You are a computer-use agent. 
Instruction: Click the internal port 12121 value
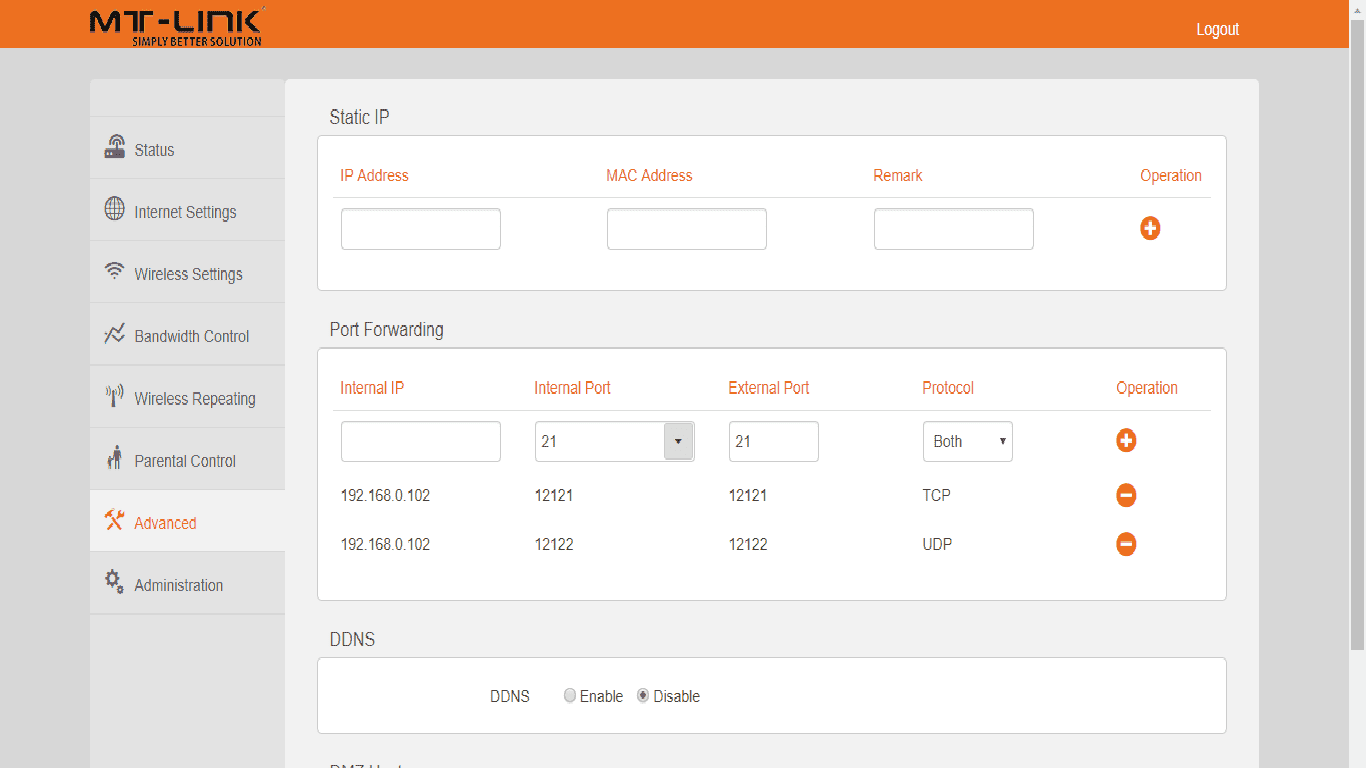pyautogui.click(x=554, y=495)
